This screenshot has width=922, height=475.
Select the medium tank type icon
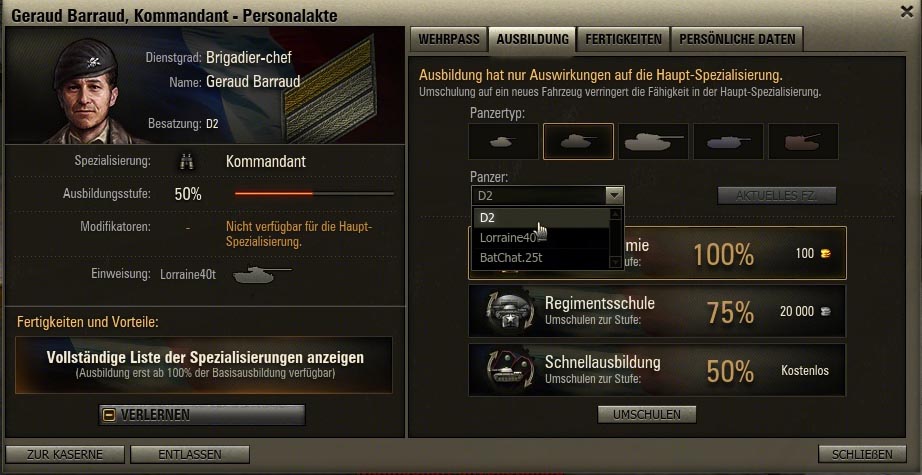coord(579,142)
